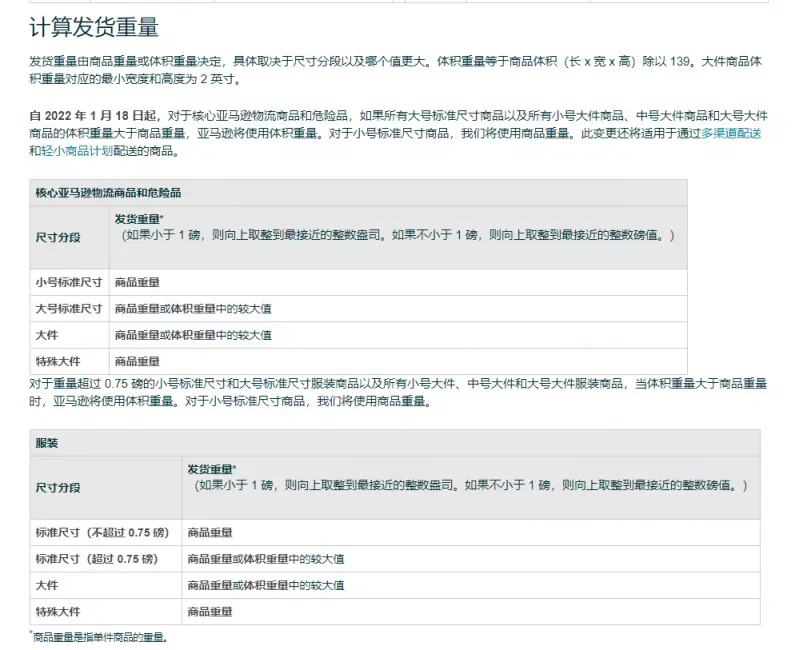
Task: Click the 大件 row in the core FBA table
Action: tap(358, 335)
